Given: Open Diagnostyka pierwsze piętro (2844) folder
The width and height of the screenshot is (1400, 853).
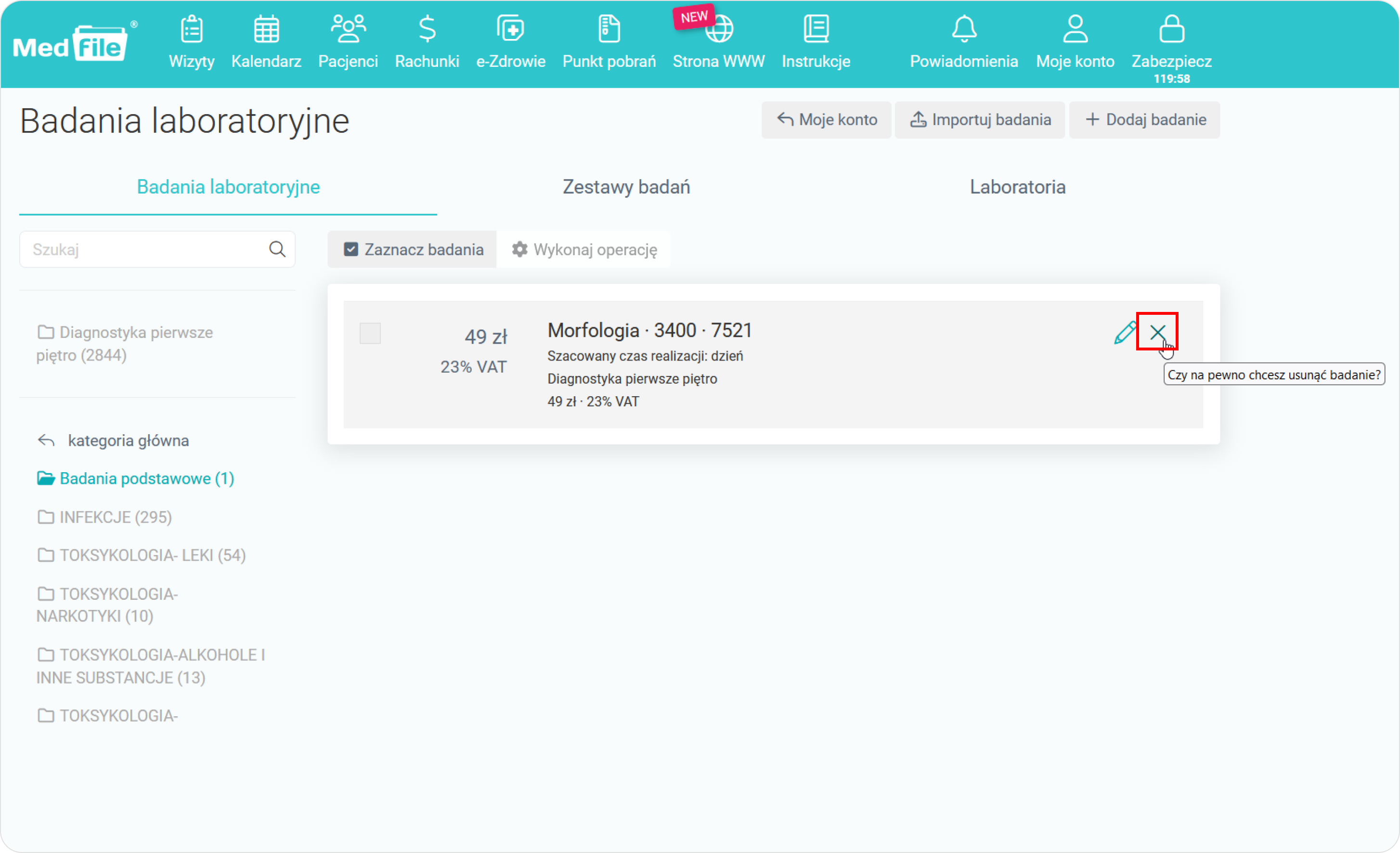Looking at the screenshot, I should (124, 343).
